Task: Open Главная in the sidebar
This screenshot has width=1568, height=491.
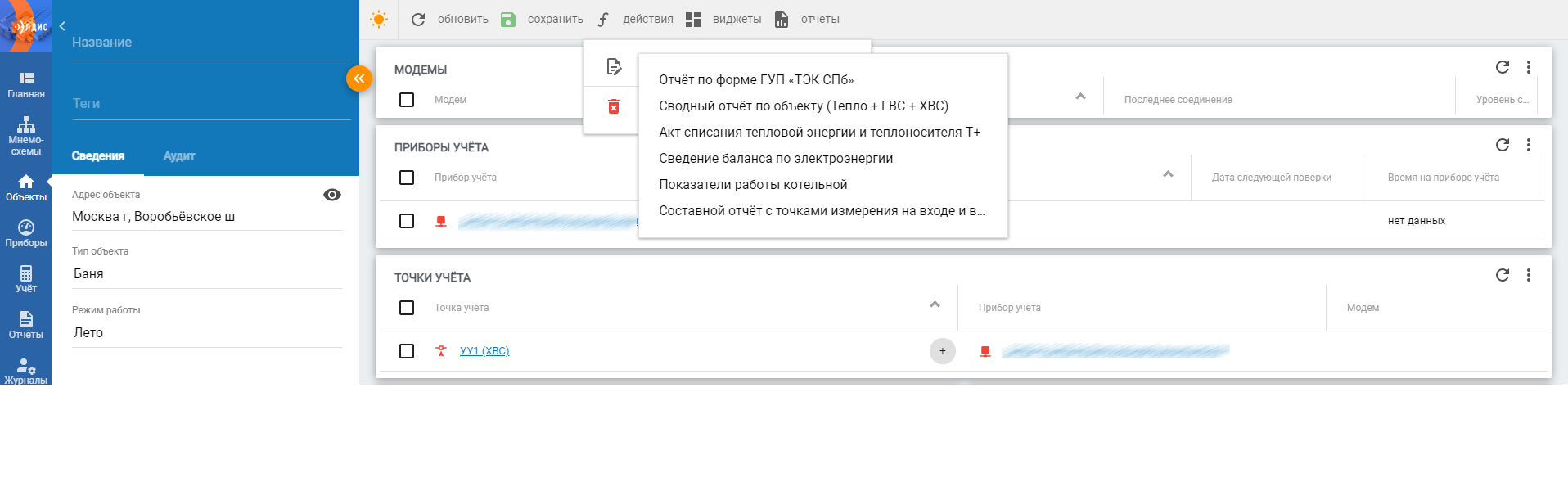Action: [x=26, y=84]
